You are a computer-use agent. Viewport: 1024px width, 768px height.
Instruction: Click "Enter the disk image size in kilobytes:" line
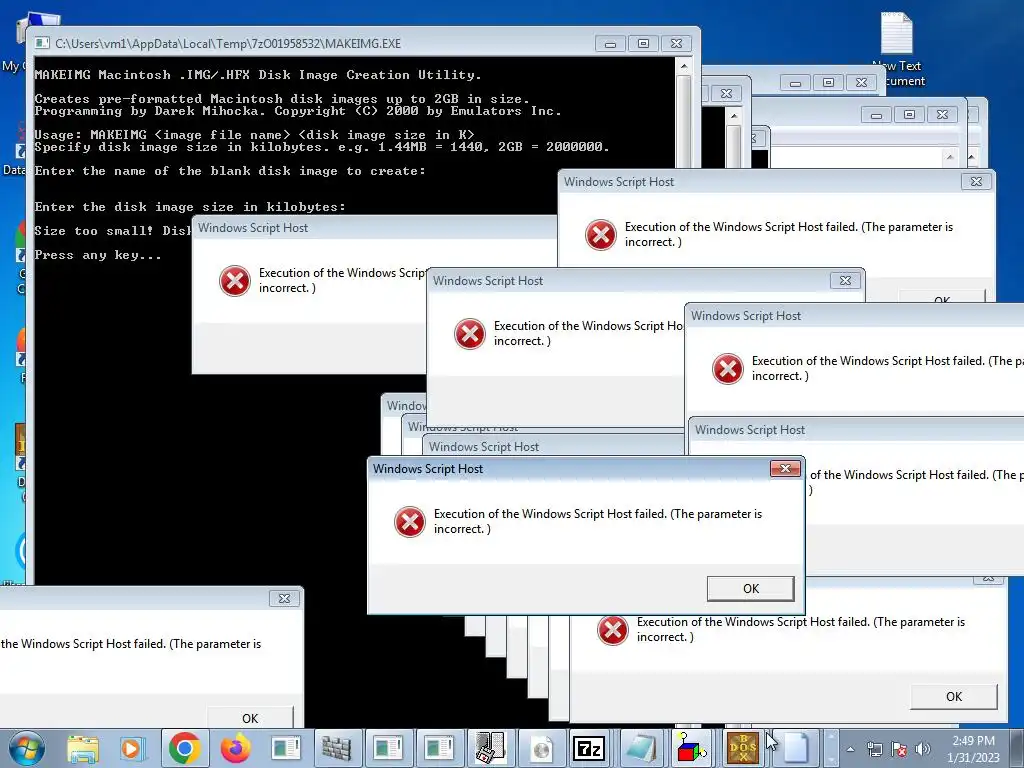coord(190,207)
